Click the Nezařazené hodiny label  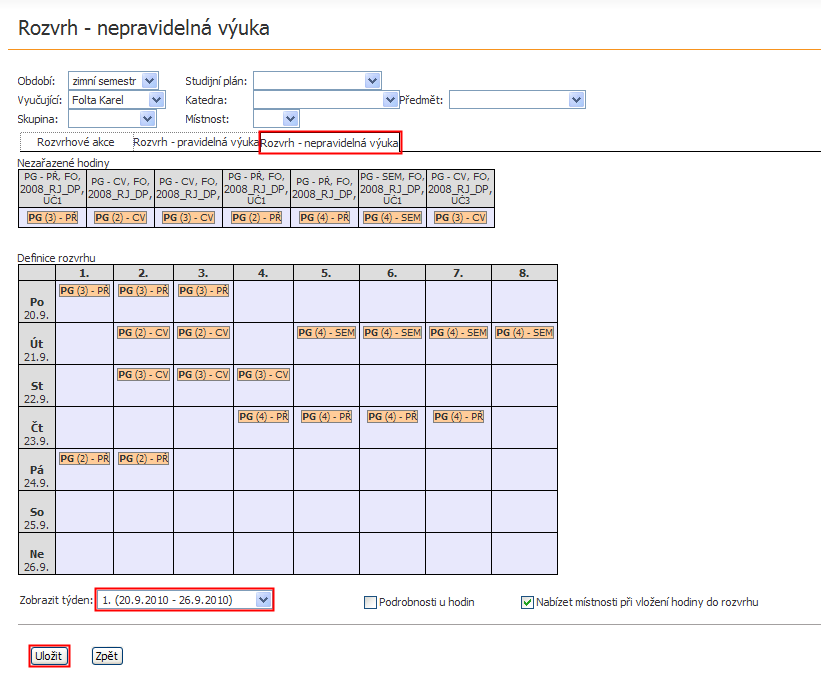pos(63,163)
